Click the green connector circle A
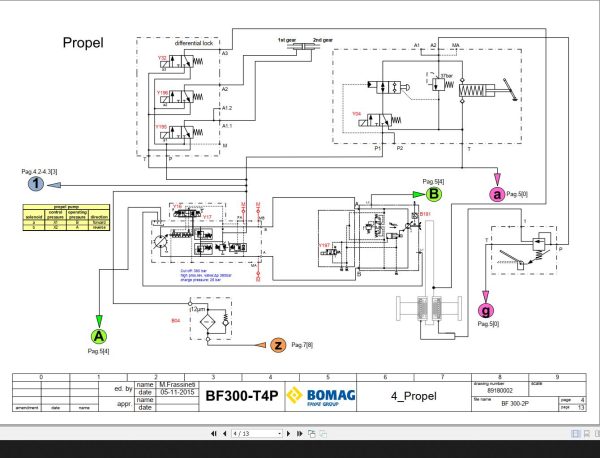 click(x=99, y=336)
